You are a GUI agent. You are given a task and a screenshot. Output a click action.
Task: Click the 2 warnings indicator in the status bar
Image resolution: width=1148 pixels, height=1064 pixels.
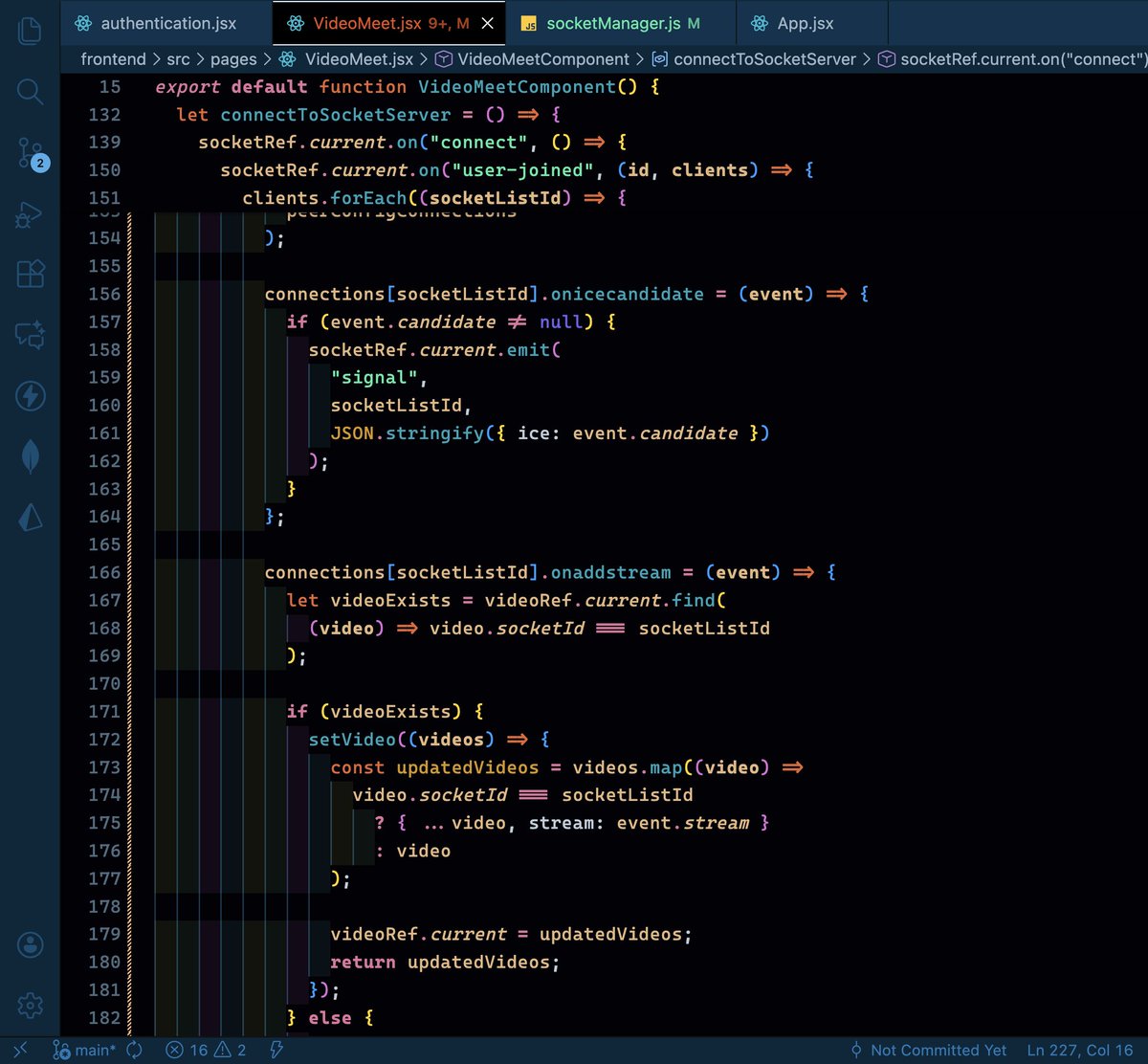[231, 1050]
